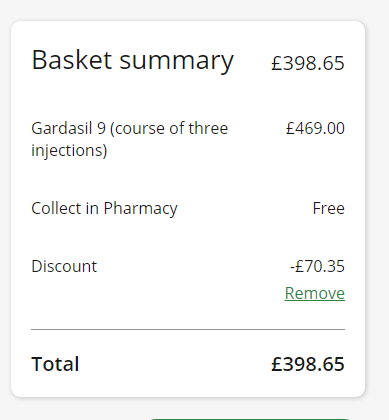Click the £469.00 Gardasil price
The width and height of the screenshot is (389, 420).
tap(315, 128)
